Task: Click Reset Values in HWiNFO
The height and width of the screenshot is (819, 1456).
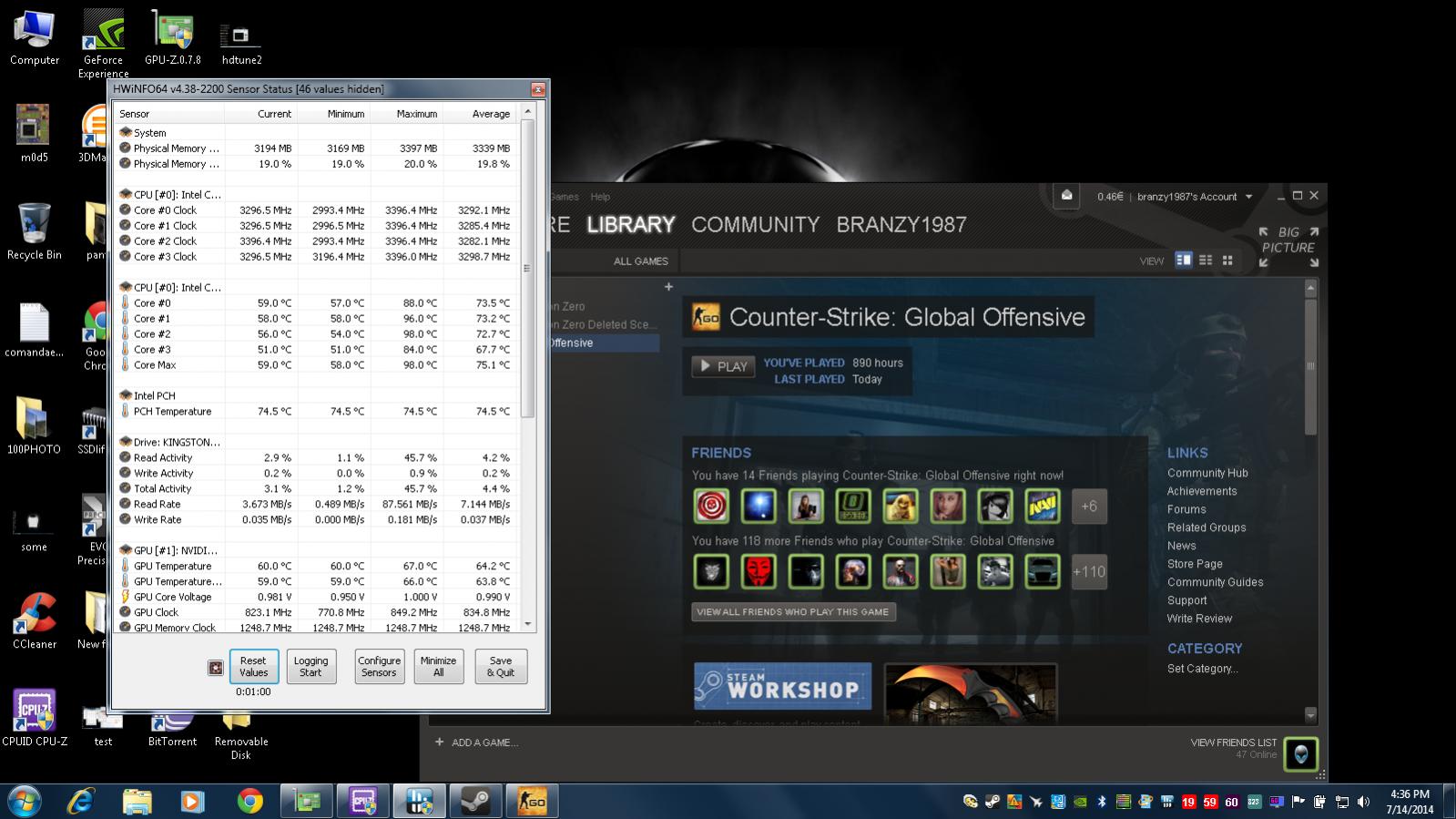Action: (x=253, y=667)
